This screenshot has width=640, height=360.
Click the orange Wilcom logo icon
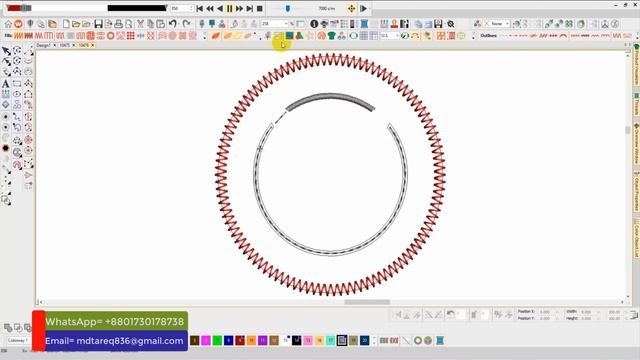(x=18, y=24)
